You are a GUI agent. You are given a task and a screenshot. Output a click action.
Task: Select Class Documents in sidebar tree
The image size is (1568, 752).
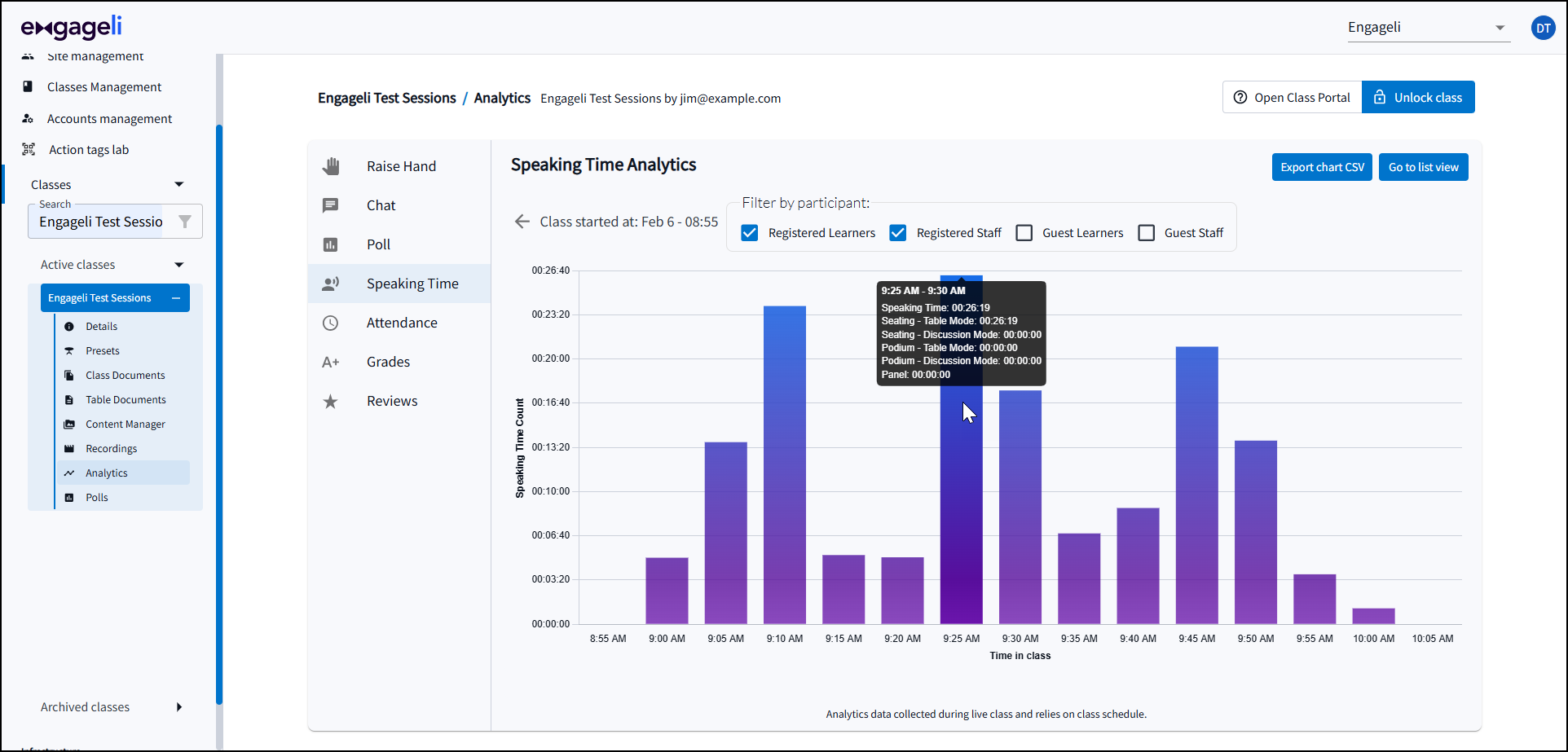(125, 375)
